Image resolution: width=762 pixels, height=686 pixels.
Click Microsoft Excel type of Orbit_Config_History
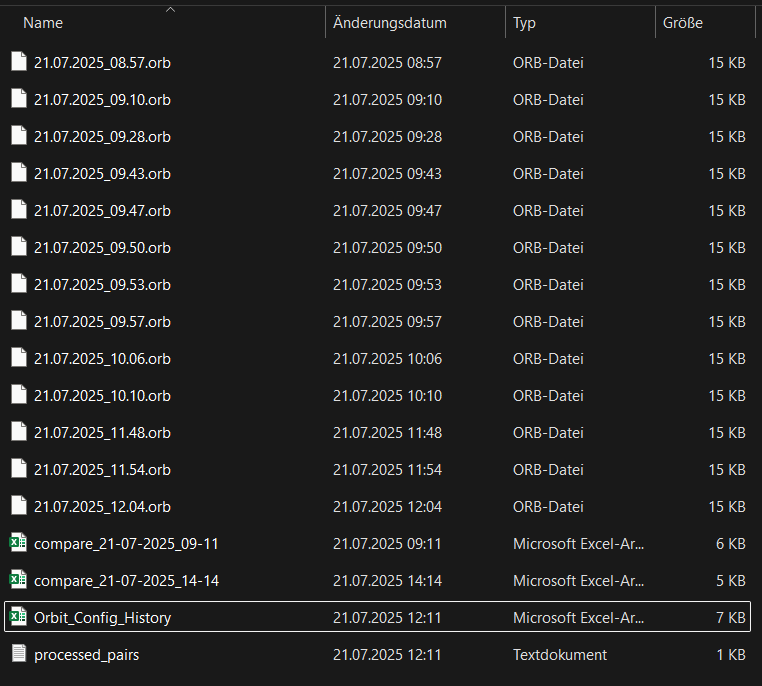(x=578, y=617)
